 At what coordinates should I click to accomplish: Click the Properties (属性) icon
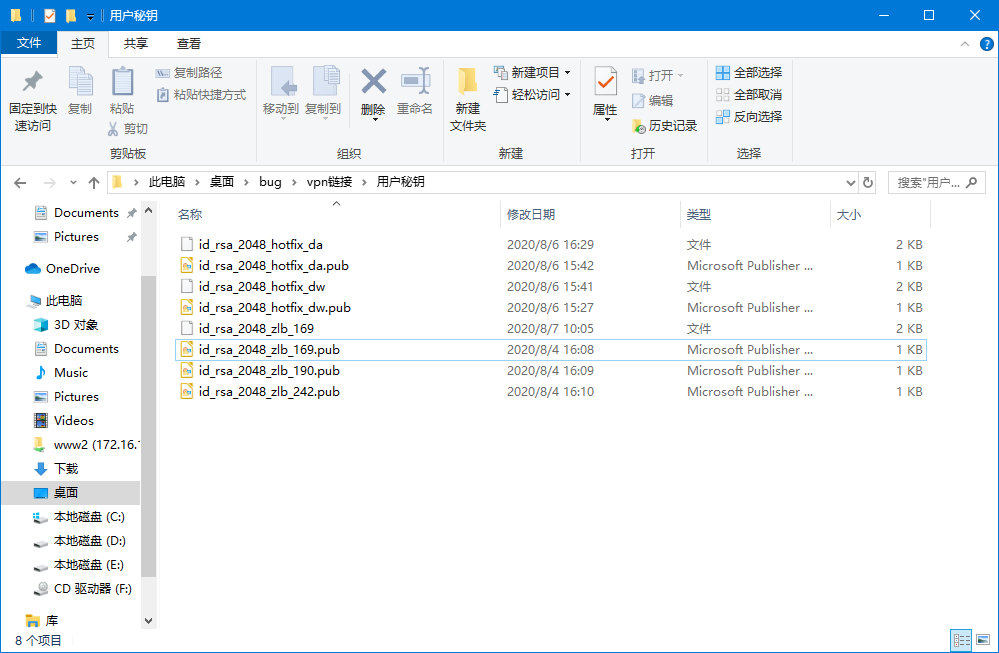[605, 83]
